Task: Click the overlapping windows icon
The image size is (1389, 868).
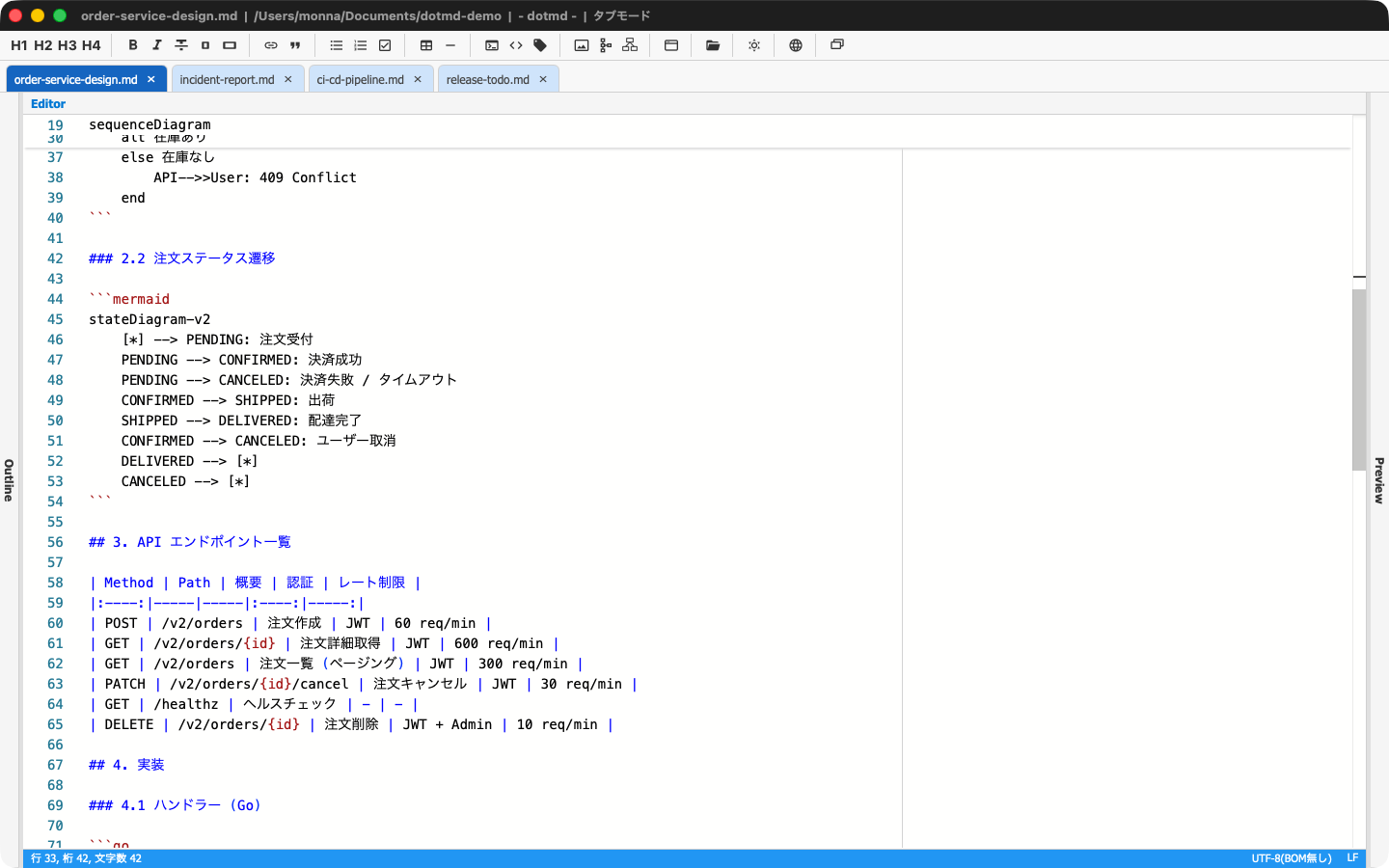Action: pyautogui.click(x=837, y=45)
